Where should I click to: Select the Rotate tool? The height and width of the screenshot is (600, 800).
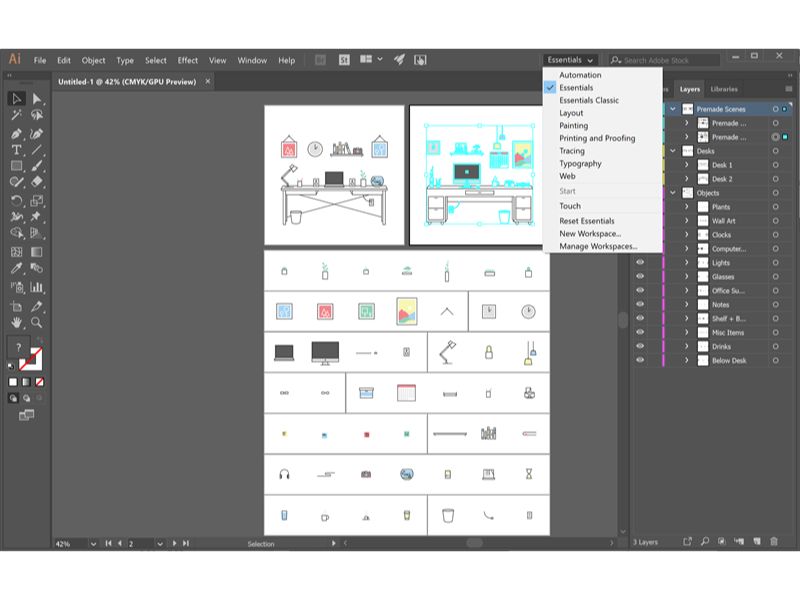click(15, 197)
